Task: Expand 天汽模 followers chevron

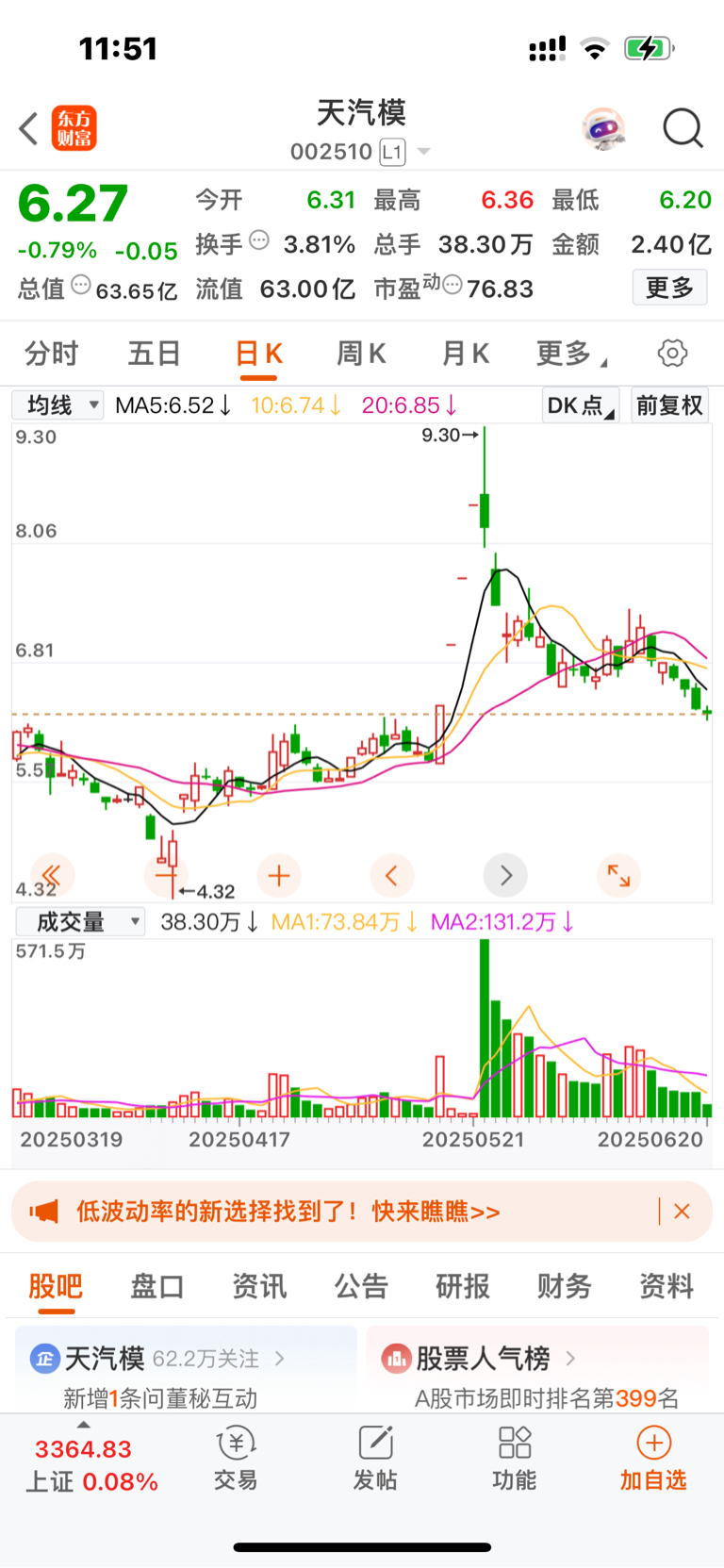Action: (x=279, y=1359)
